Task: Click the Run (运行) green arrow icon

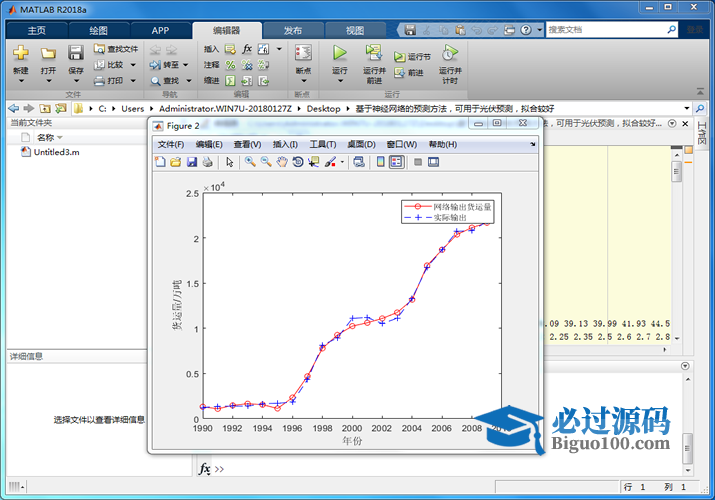Action: pos(340,53)
